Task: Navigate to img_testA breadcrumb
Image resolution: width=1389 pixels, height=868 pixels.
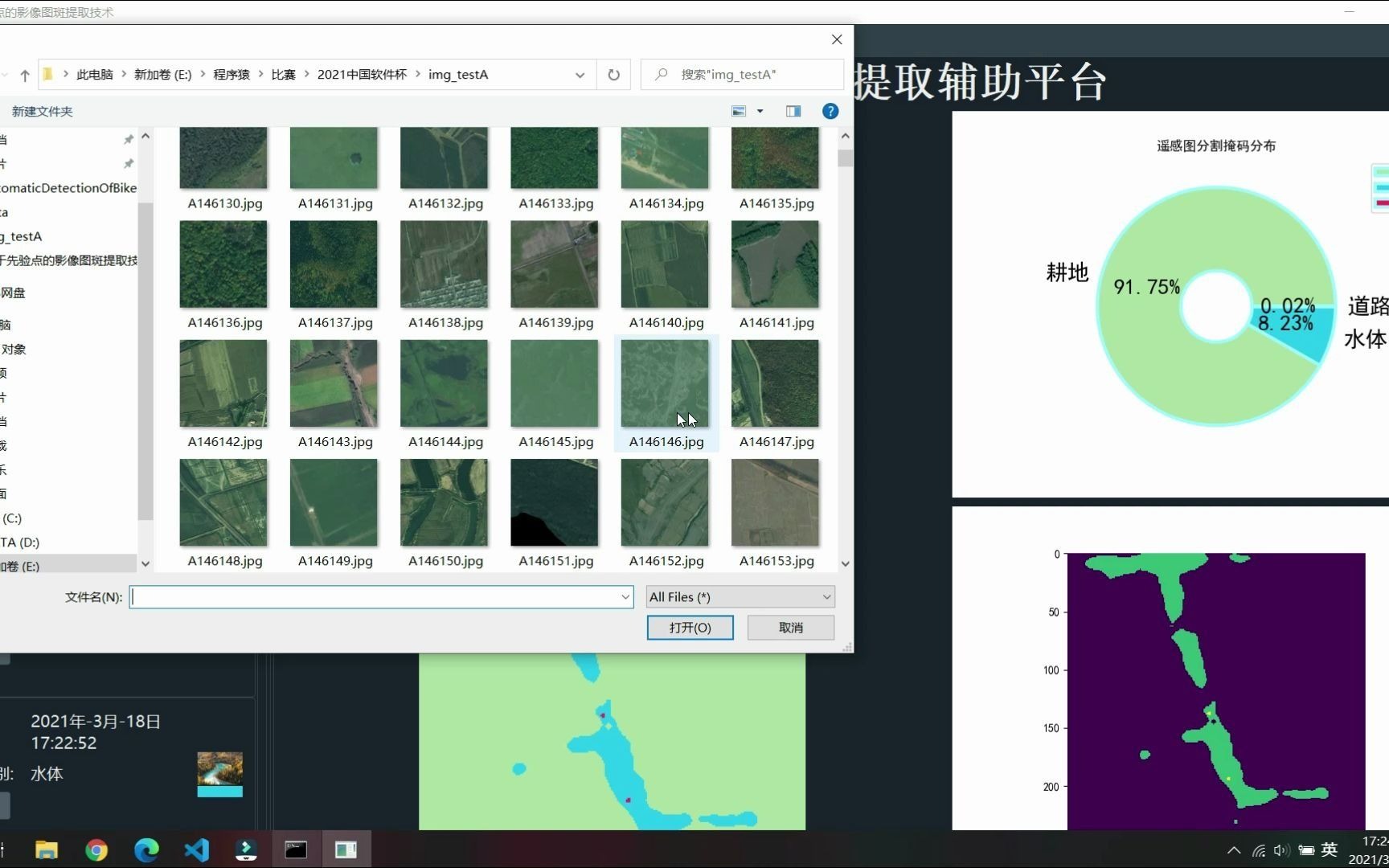Action: pyautogui.click(x=458, y=75)
